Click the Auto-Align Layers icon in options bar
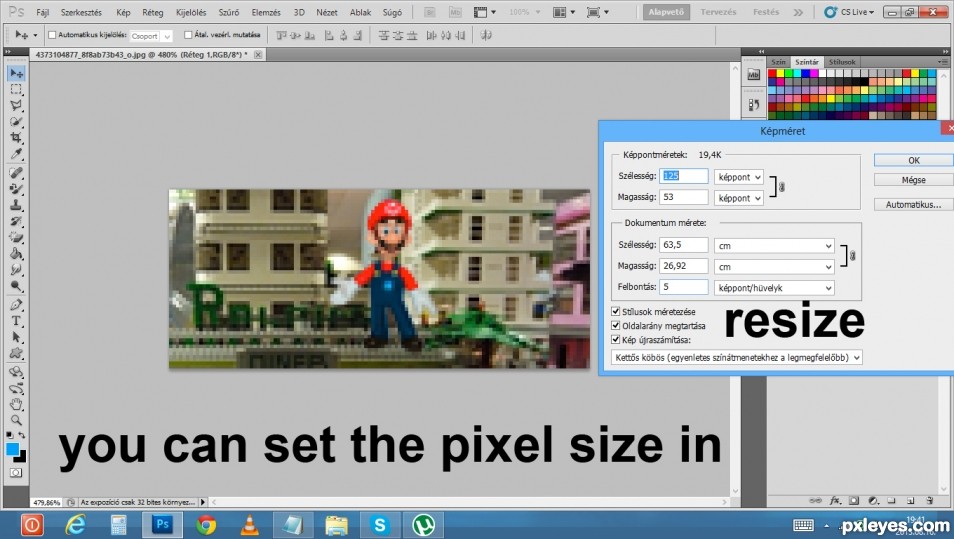 [x=486, y=35]
